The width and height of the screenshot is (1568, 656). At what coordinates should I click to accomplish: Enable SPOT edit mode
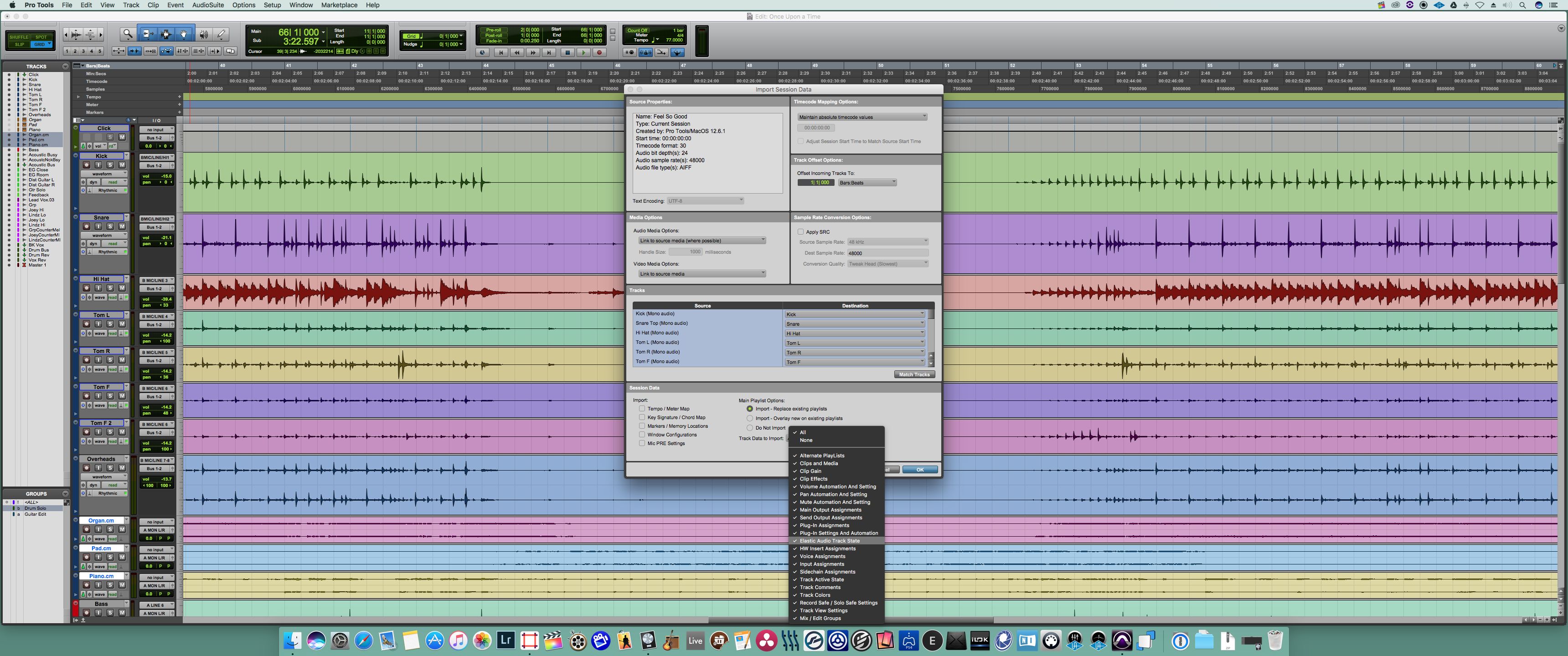[41, 37]
